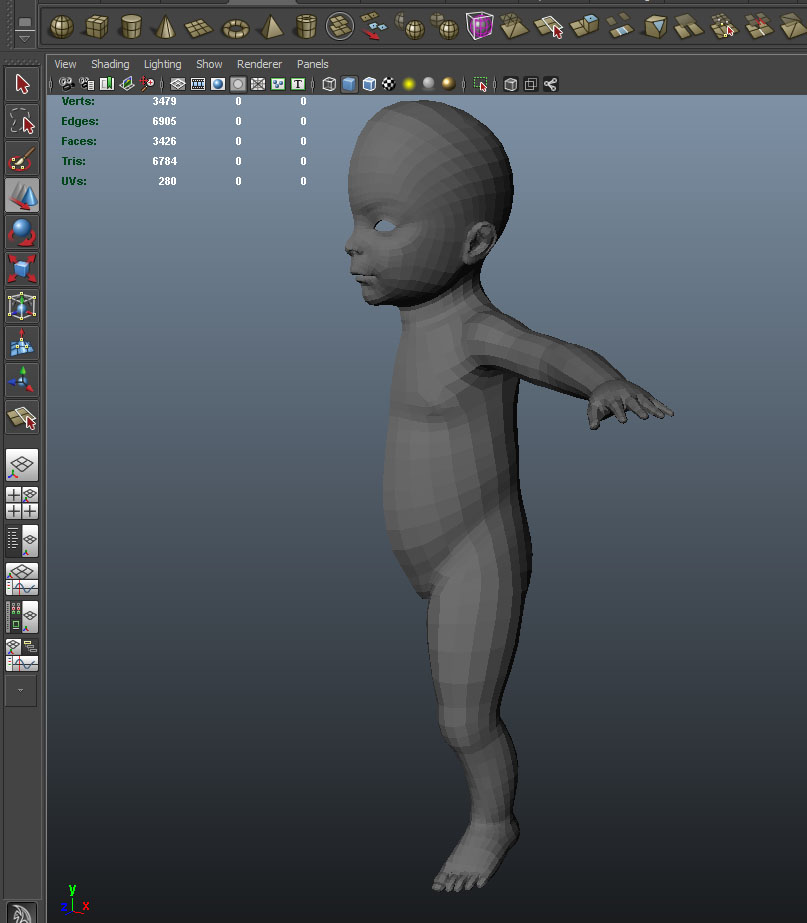The width and height of the screenshot is (807, 923).
Task: Enable wireframe display mode
Action: (329, 84)
